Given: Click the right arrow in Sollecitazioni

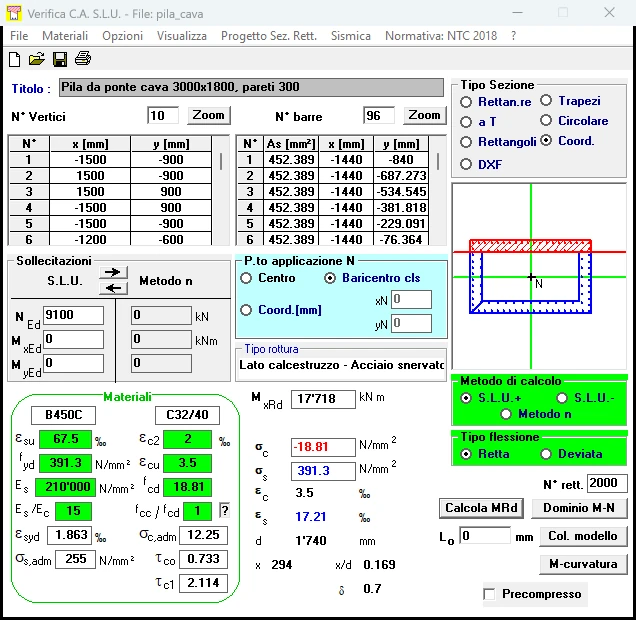Looking at the screenshot, I should [x=113, y=272].
